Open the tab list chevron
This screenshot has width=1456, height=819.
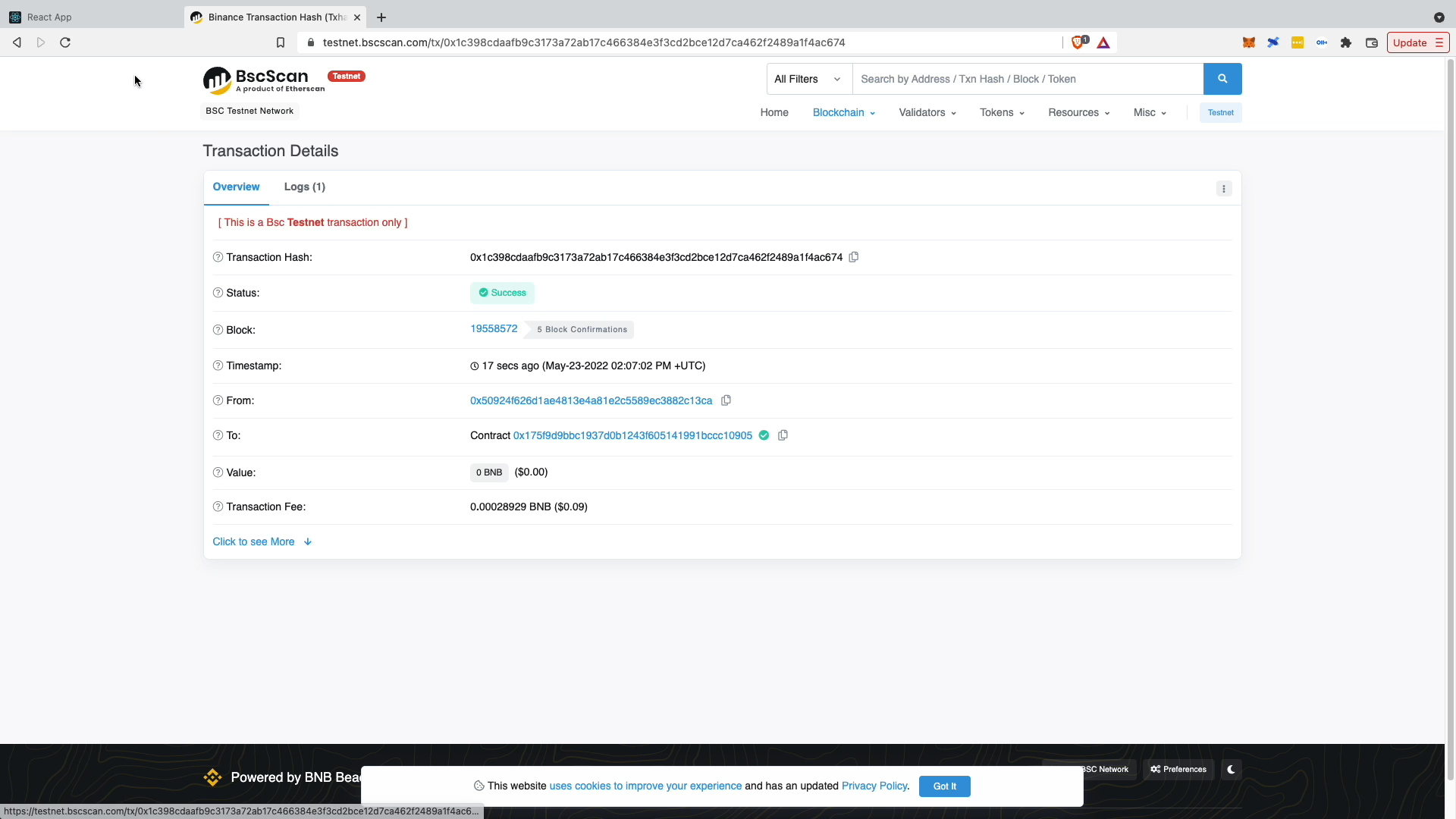(1439, 17)
